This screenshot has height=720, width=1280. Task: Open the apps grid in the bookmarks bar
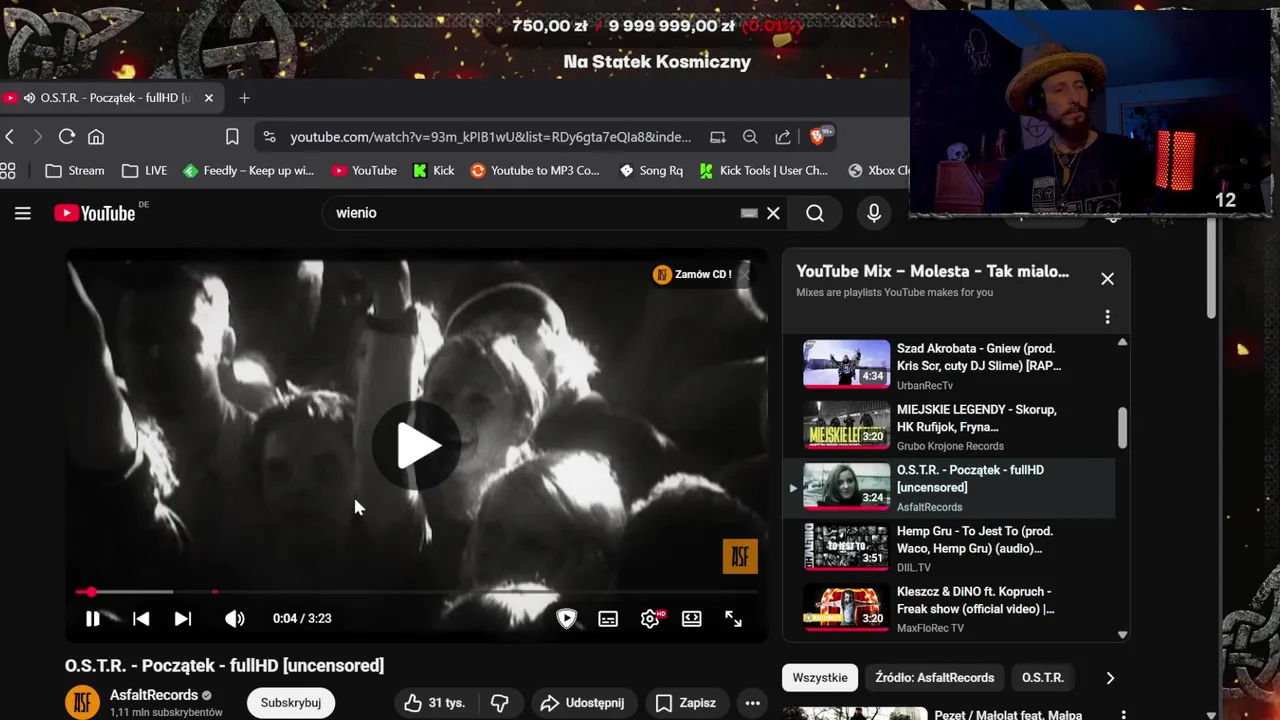pos(8,171)
